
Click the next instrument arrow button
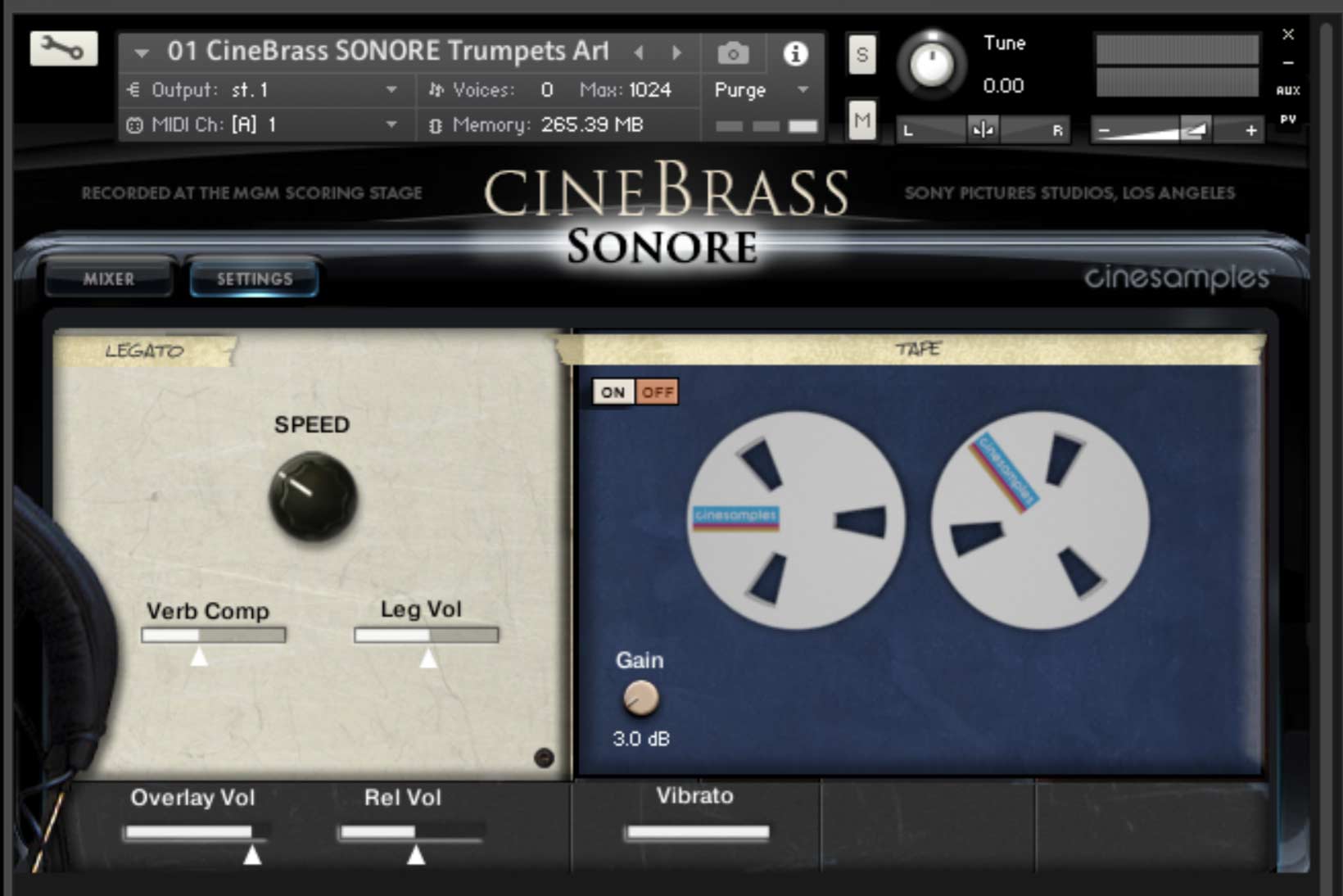pyautogui.click(x=676, y=52)
